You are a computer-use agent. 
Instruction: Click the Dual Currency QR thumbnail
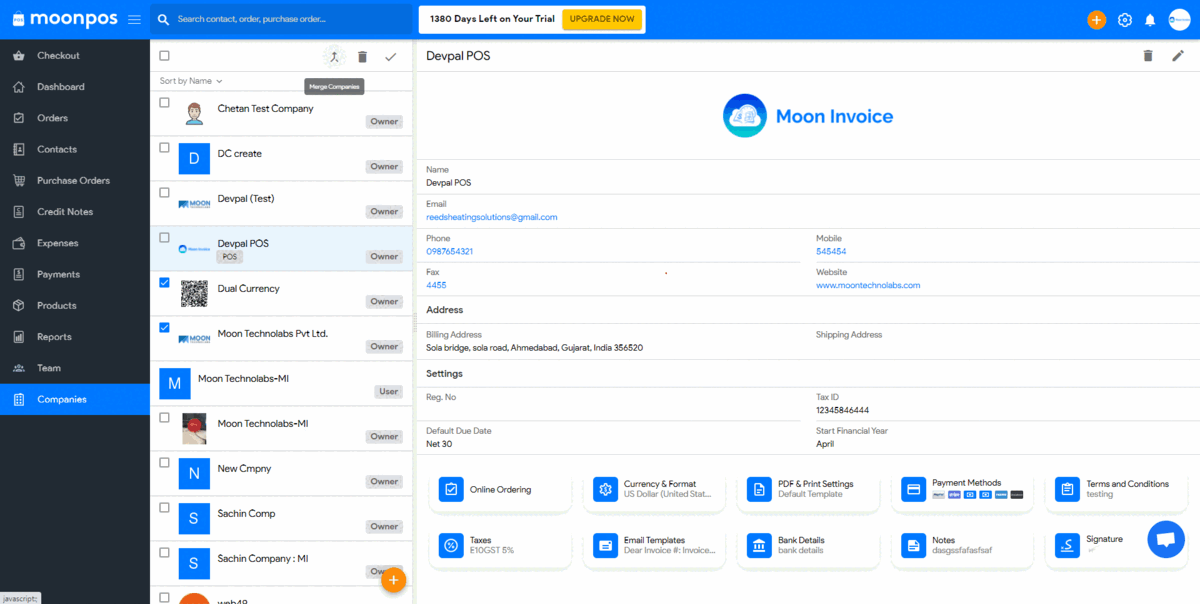pyautogui.click(x=194, y=294)
